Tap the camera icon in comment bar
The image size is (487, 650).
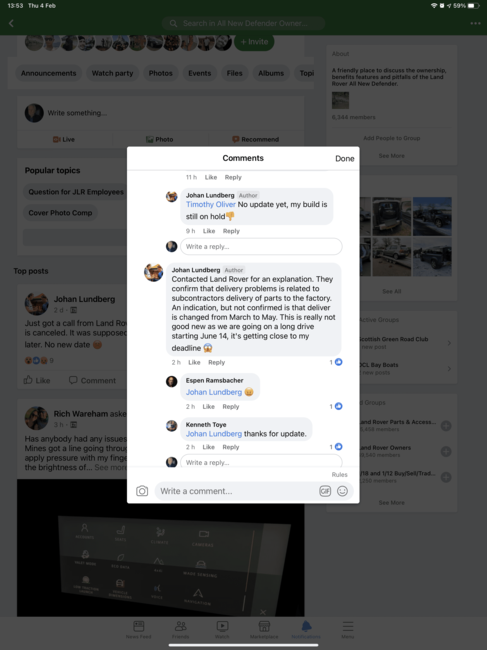click(142, 491)
